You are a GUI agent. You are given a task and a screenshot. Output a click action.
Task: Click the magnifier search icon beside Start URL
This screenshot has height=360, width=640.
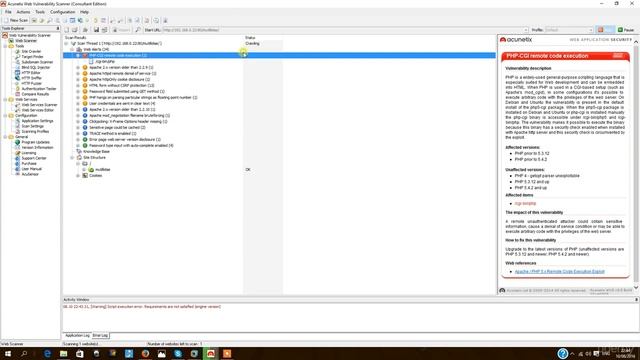click(138, 30)
